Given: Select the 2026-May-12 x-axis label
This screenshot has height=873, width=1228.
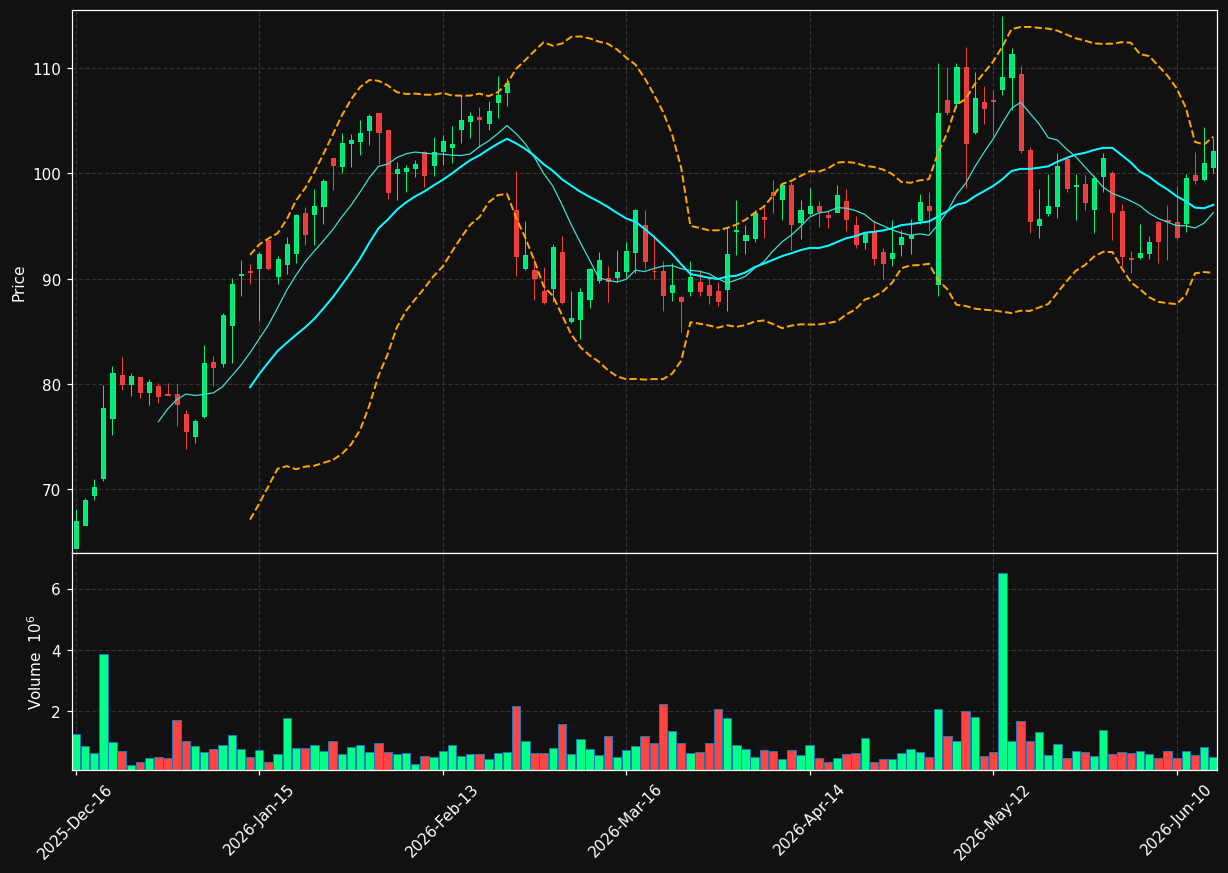Looking at the screenshot, I should point(990,822).
